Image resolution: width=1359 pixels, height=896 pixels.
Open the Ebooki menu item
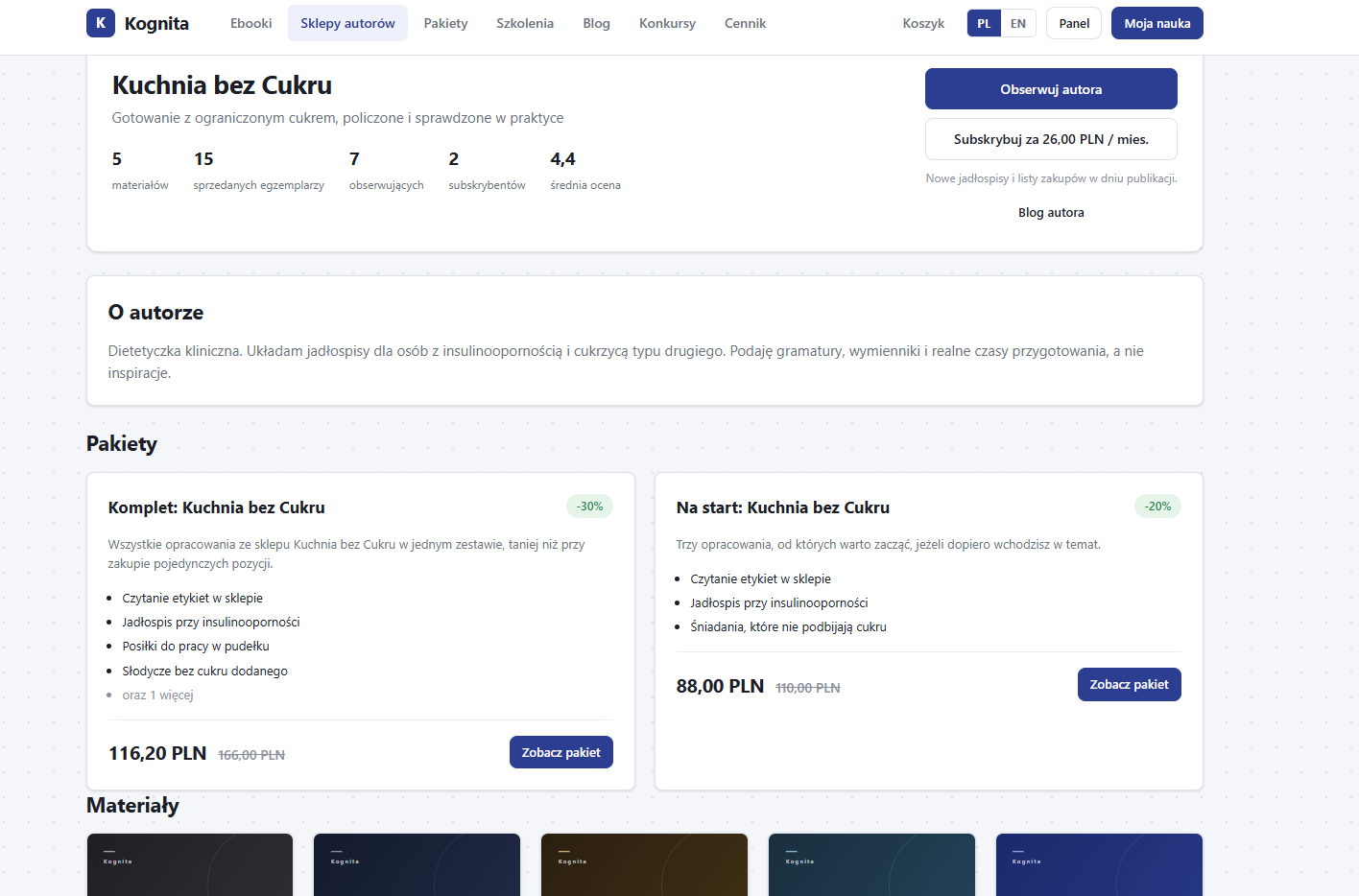coord(251,23)
